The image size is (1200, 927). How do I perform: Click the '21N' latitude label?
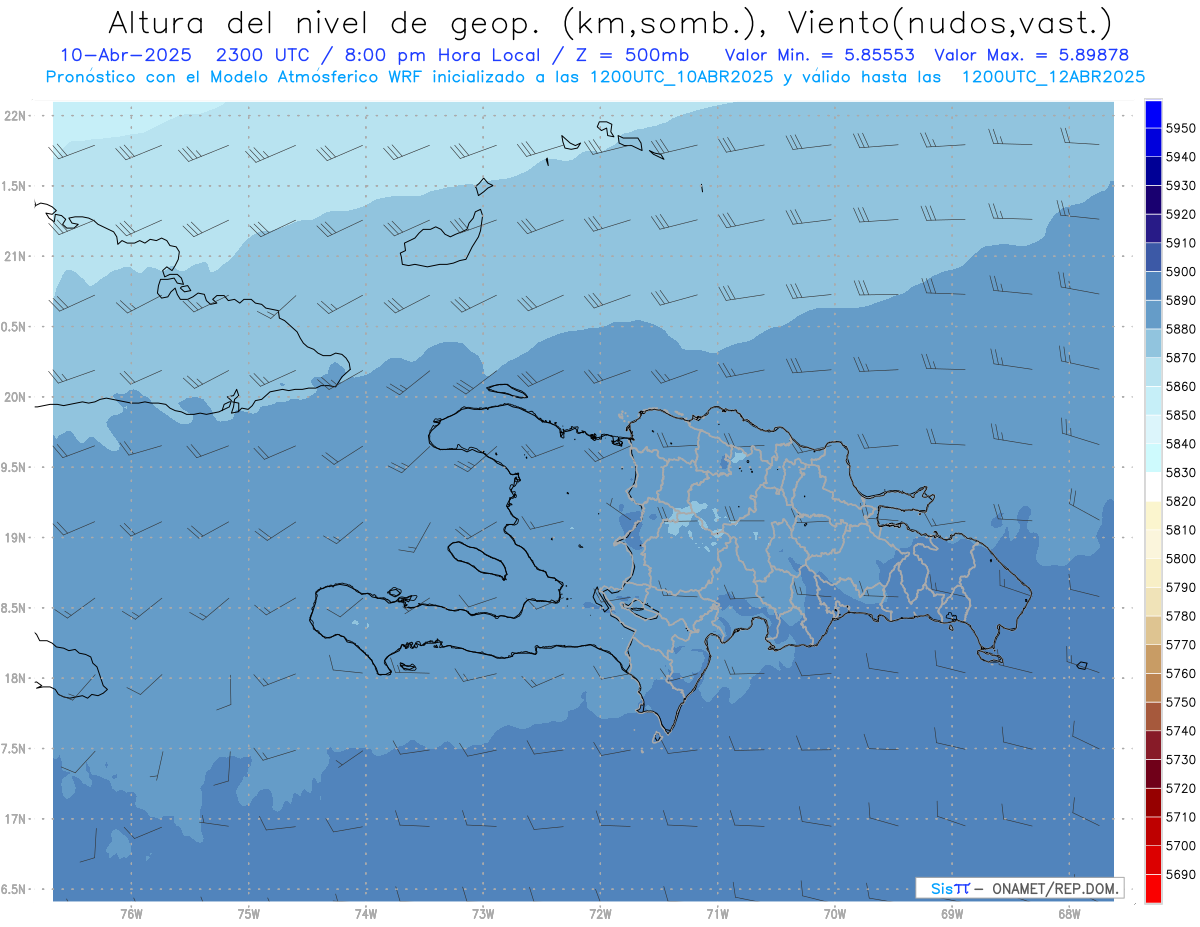(x=15, y=256)
